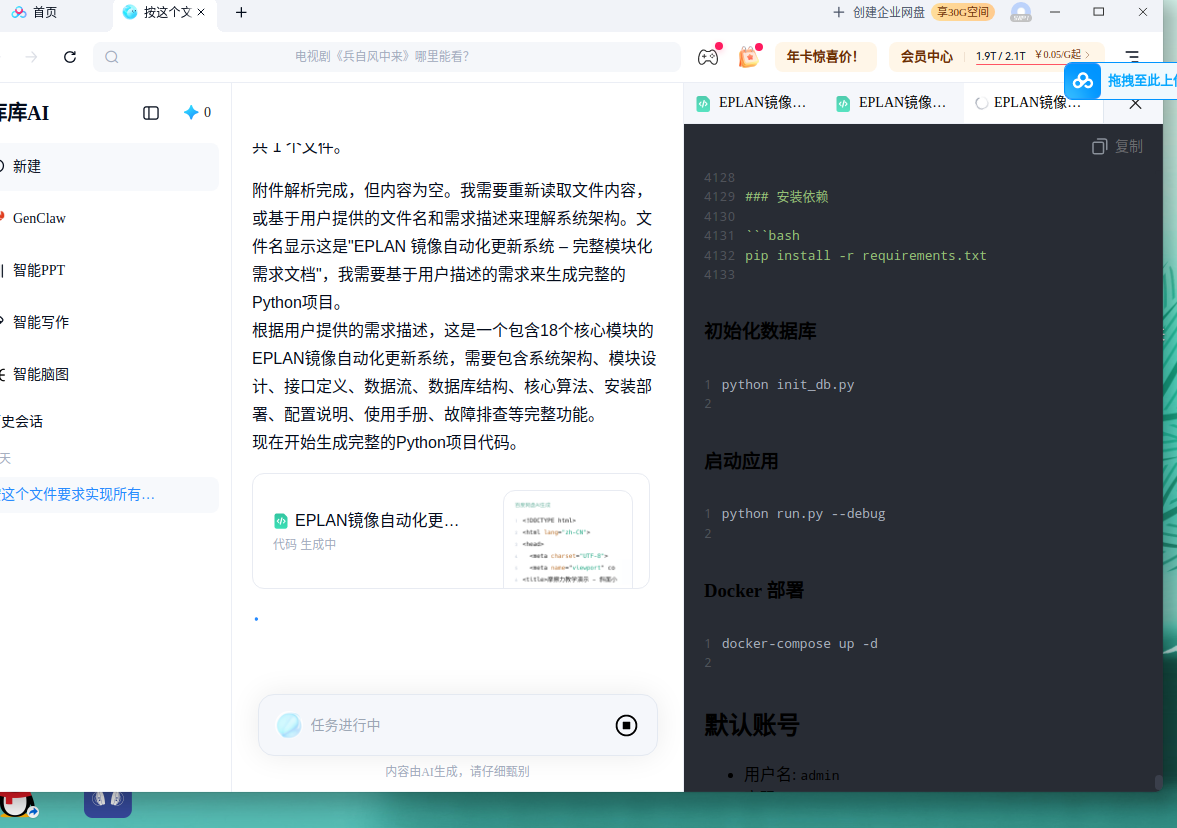Screen dimensions: 1177x828
Task: Switch to first EPLAN镜像… code tab
Action: point(751,103)
